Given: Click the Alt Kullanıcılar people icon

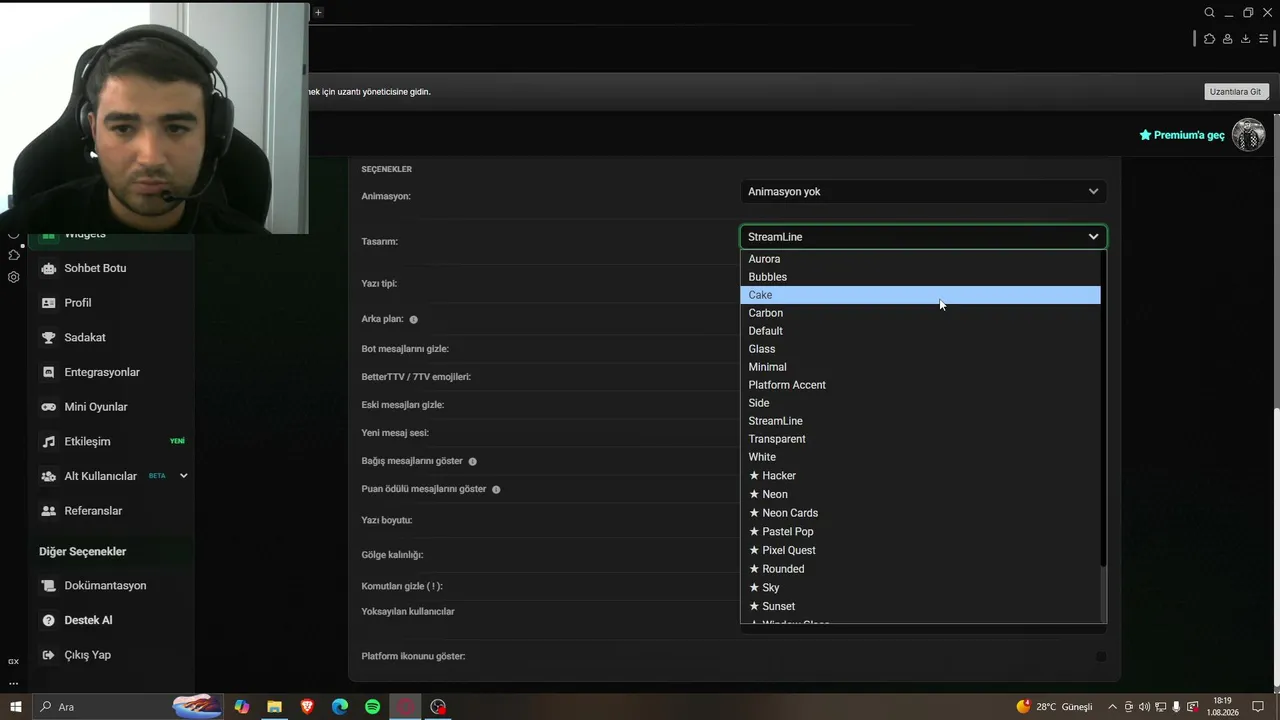Looking at the screenshot, I should tap(48, 476).
